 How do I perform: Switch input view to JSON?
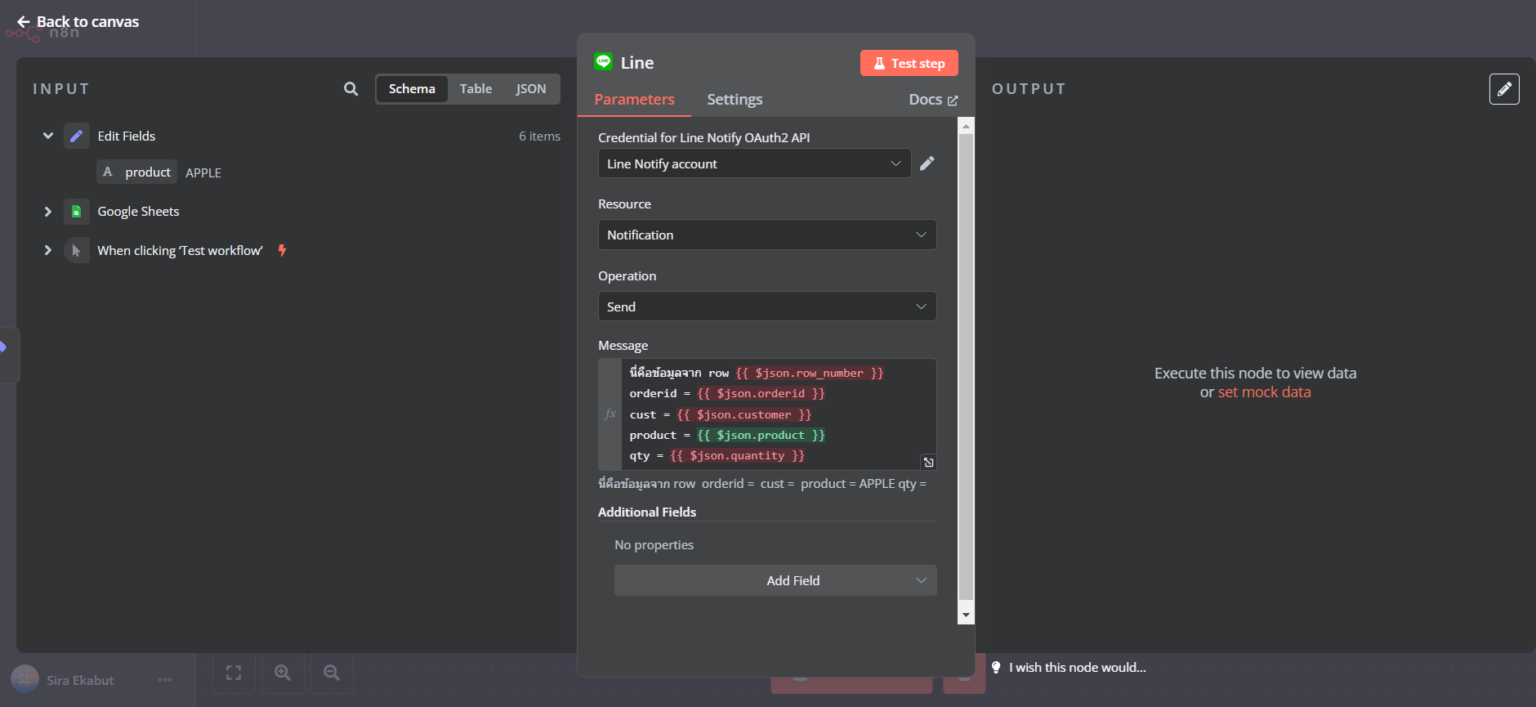click(531, 89)
